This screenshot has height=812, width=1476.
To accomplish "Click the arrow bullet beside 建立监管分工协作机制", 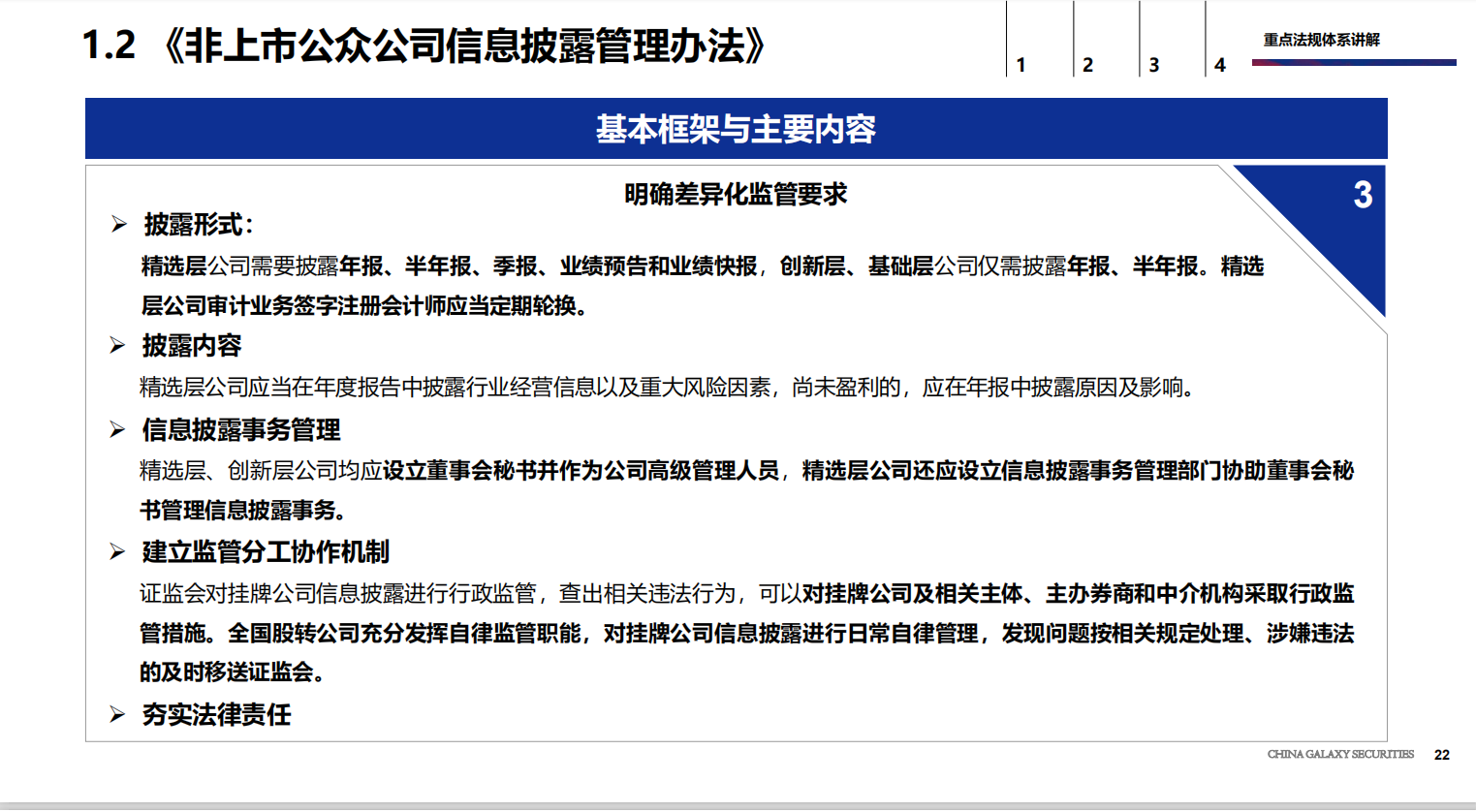I will pos(118,552).
